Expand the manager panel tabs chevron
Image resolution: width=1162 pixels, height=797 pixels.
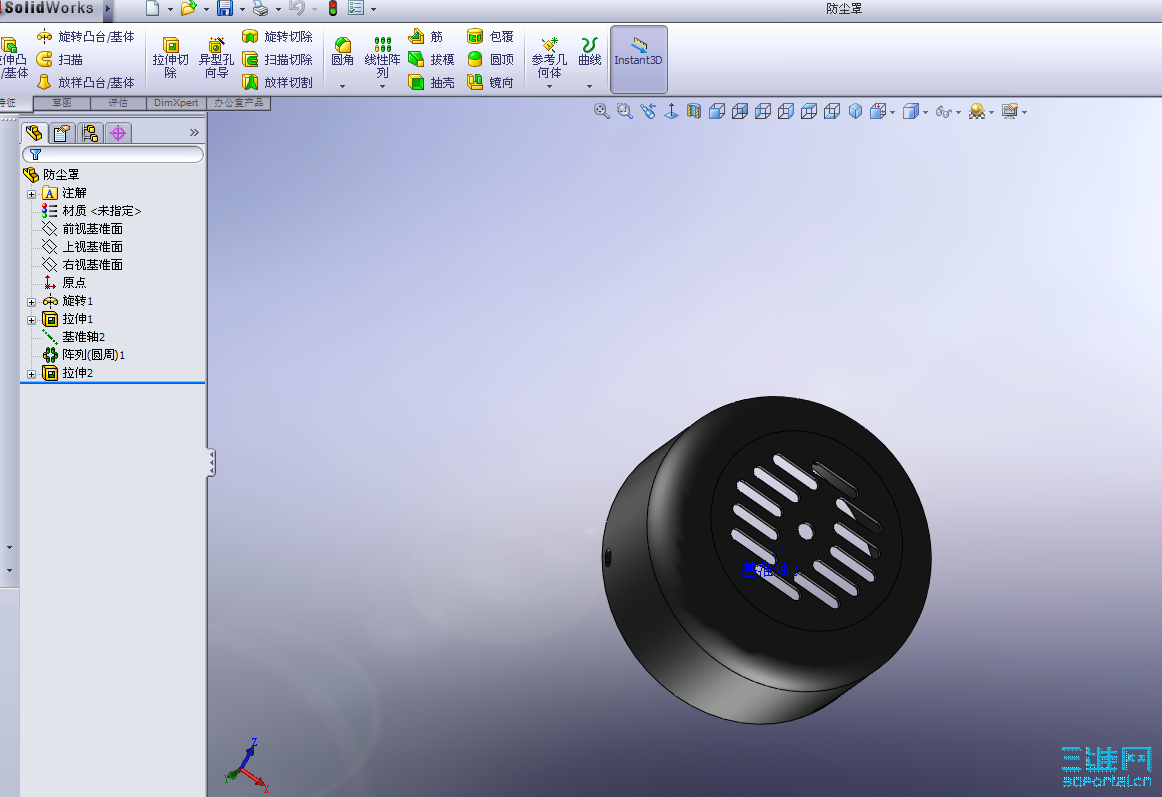[x=194, y=133]
